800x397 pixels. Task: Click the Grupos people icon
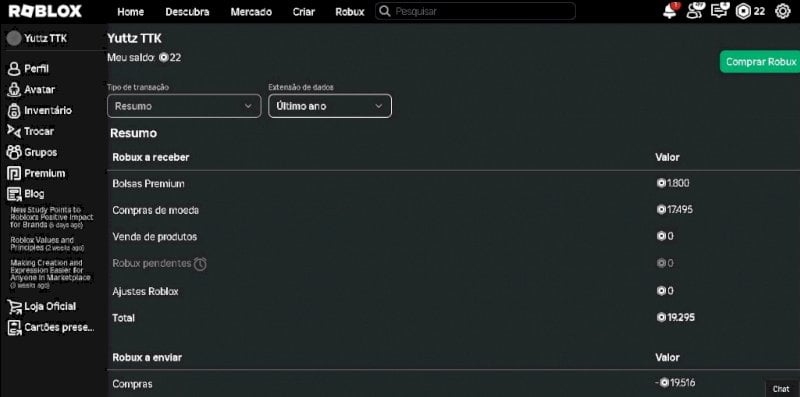[14, 152]
